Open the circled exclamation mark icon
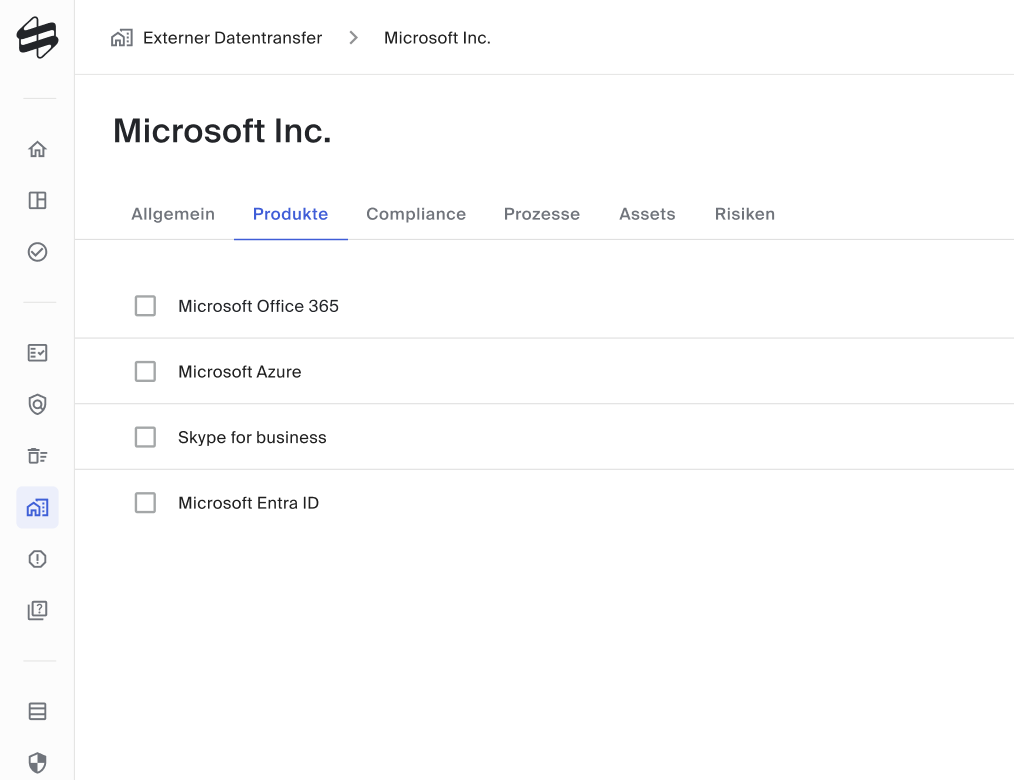 pyautogui.click(x=38, y=559)
